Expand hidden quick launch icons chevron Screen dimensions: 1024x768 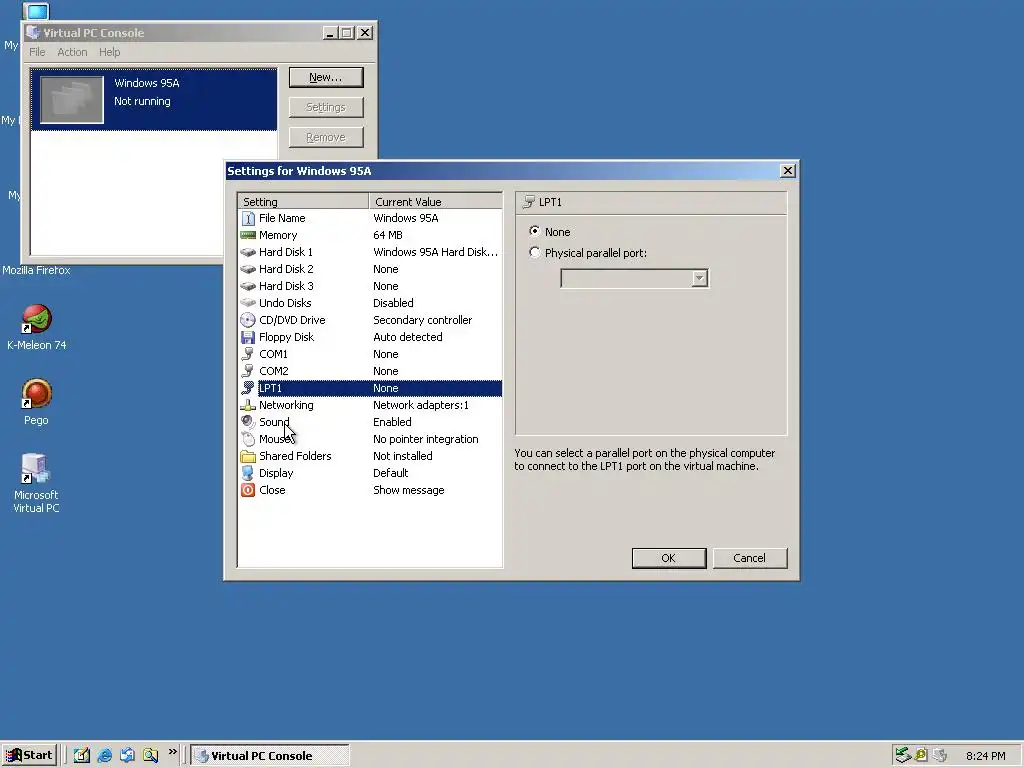tap(172, 752)
